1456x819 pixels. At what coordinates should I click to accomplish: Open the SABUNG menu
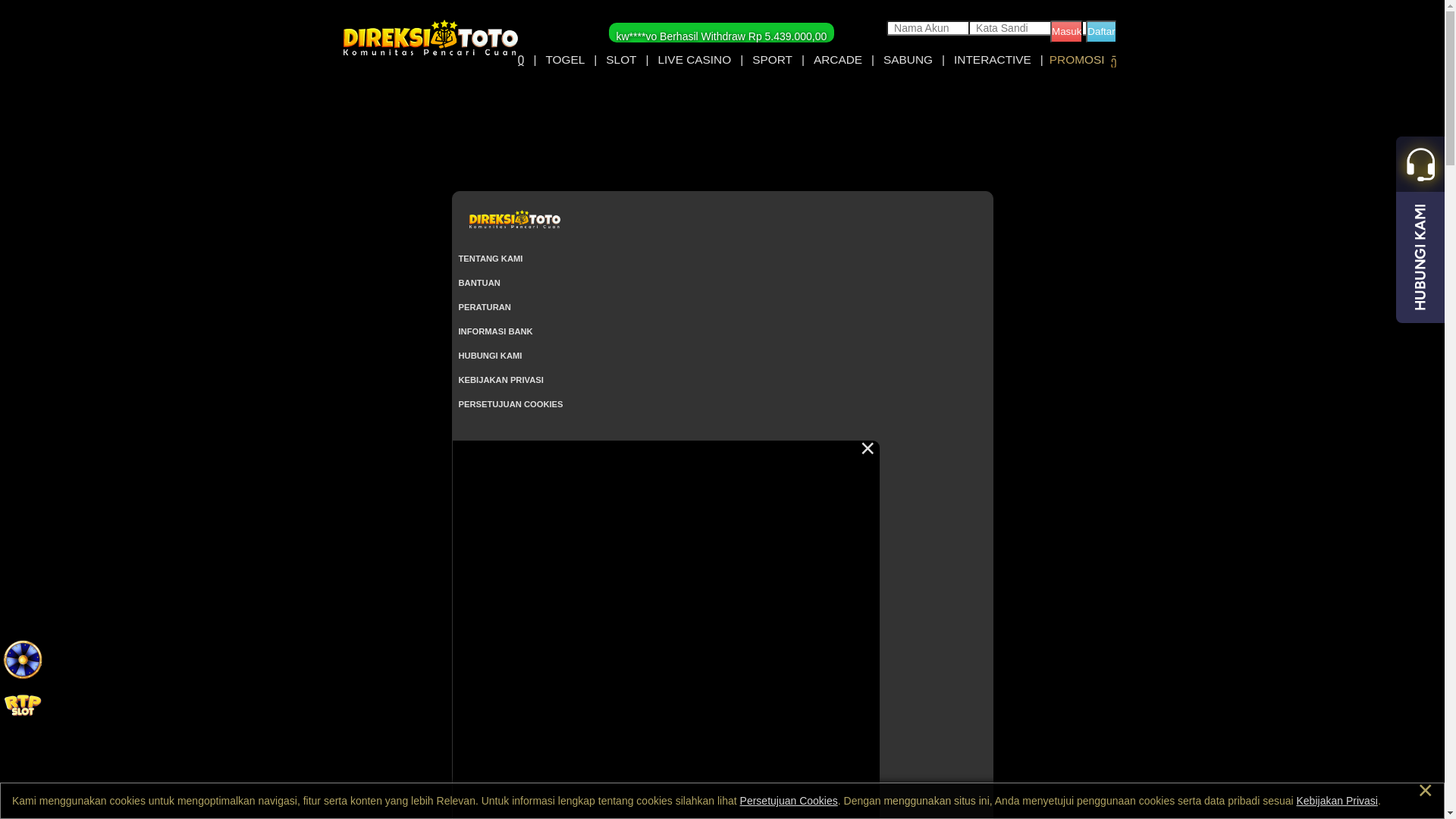click(x=908, y=60)
